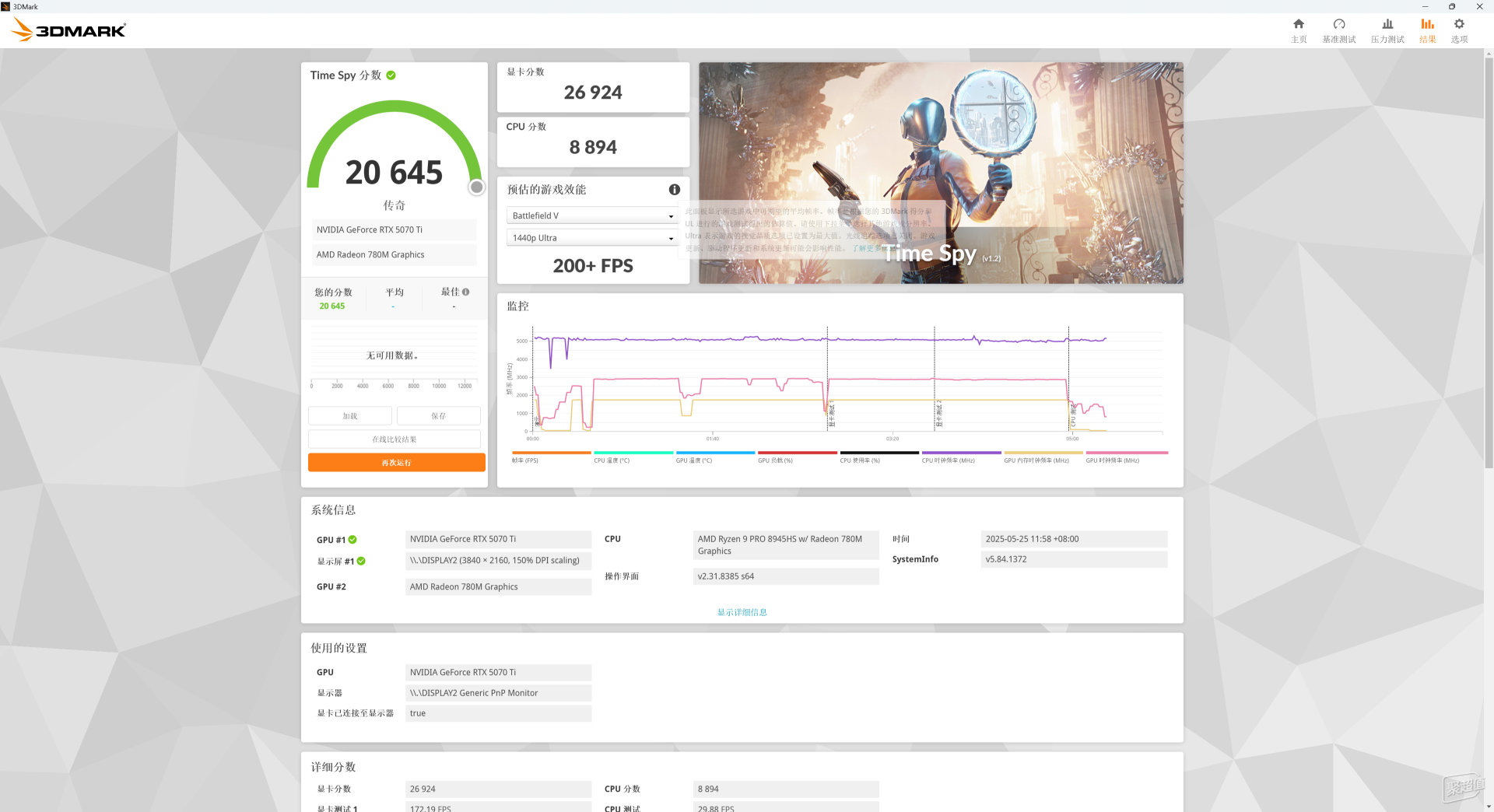Click the AMD Ryzen 9 PRO 8945HS CPU field

786,545
